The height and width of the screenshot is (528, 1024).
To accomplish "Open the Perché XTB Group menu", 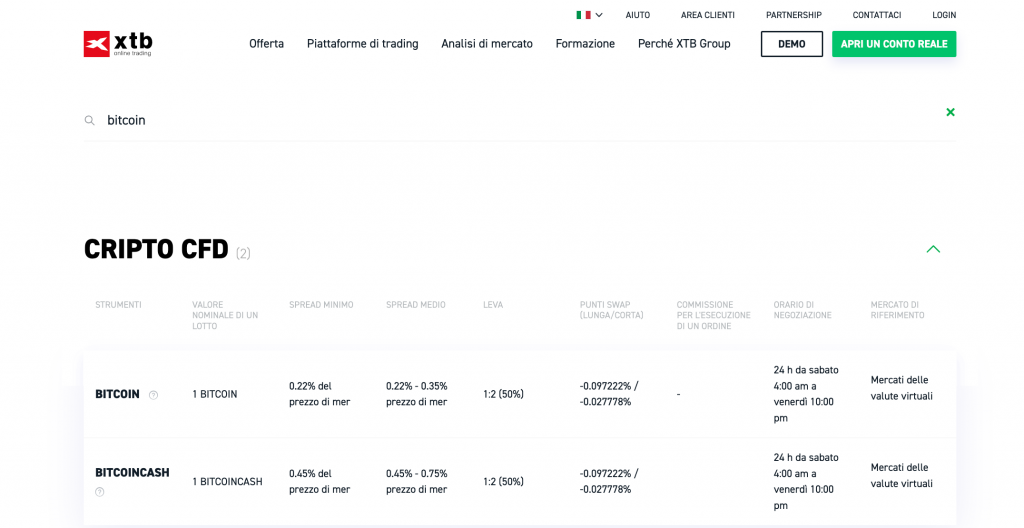I will 684,44.
